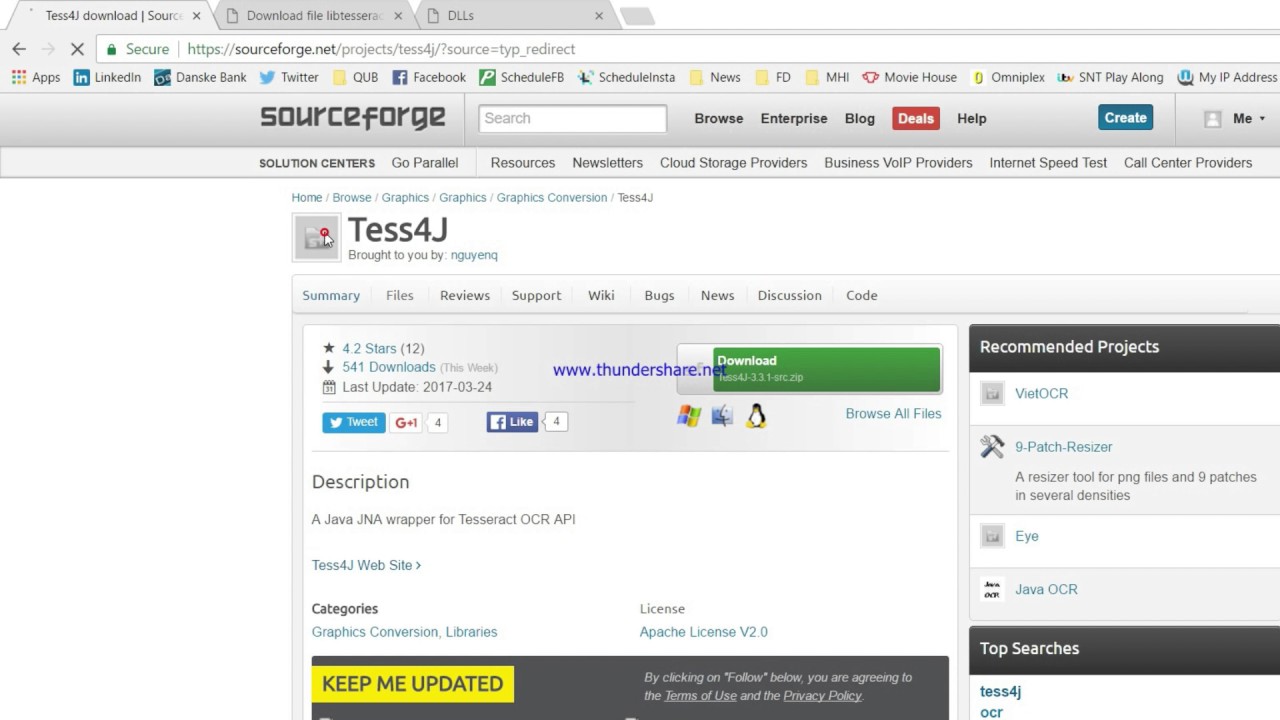Open the Files project tab
Image resolution: width=1280 pixels, height=720 pixels.
tap(399, 295)
